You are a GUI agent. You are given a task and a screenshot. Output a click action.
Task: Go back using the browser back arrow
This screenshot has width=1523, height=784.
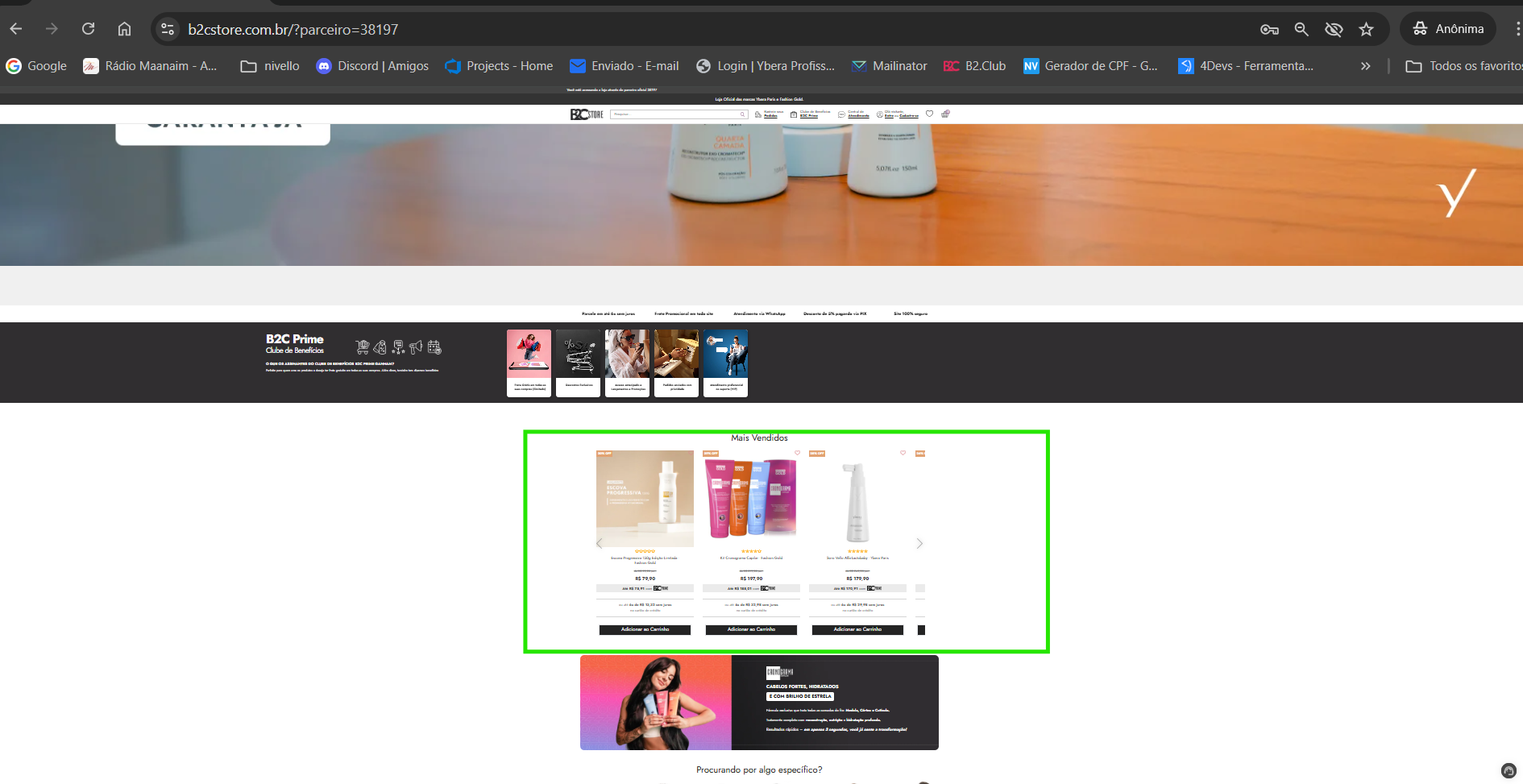pos(16,29)
